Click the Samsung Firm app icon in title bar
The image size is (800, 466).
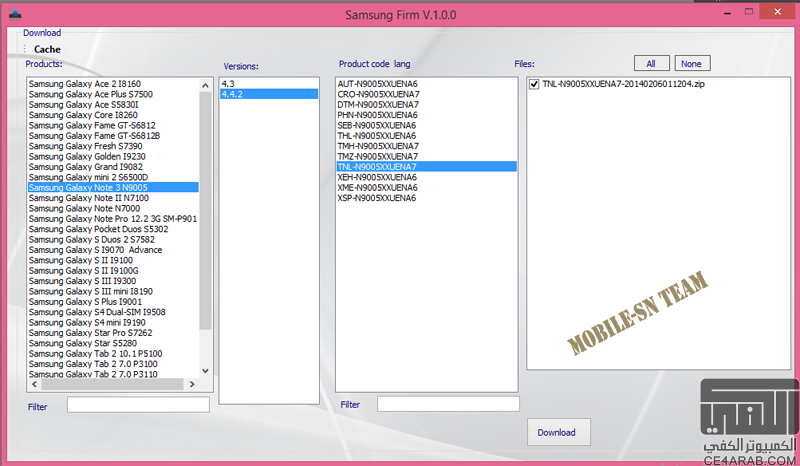coord(16,14)
